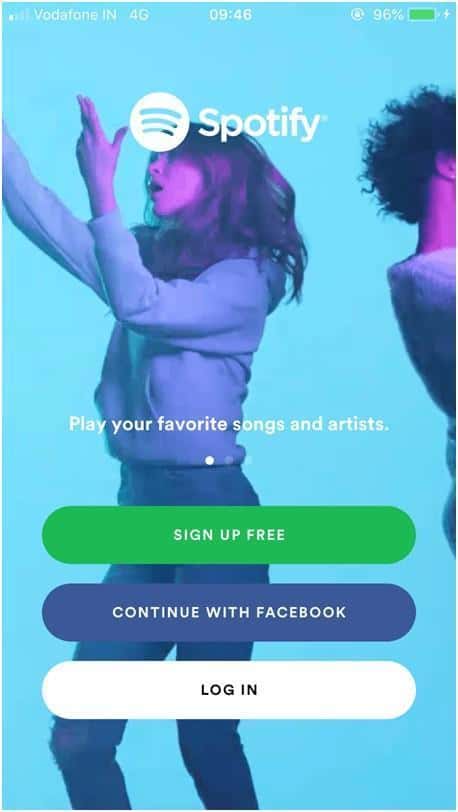Tap the cellular signal bars icon
458x812 pixels.
(x=19, y=16)
